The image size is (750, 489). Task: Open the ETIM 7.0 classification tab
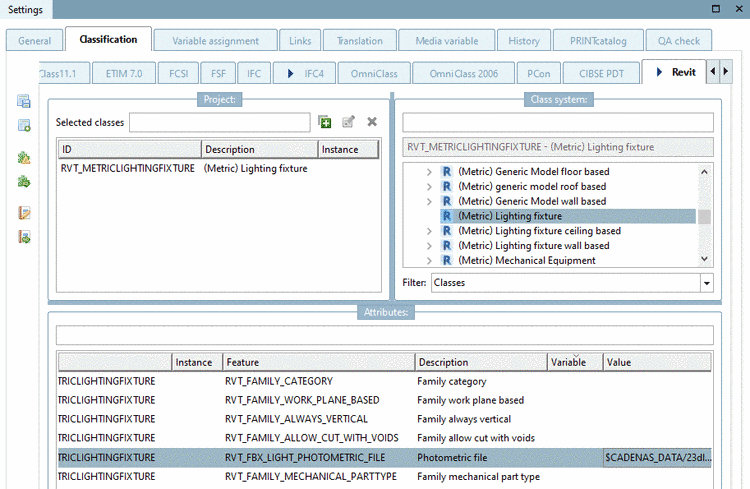point(125,73)
